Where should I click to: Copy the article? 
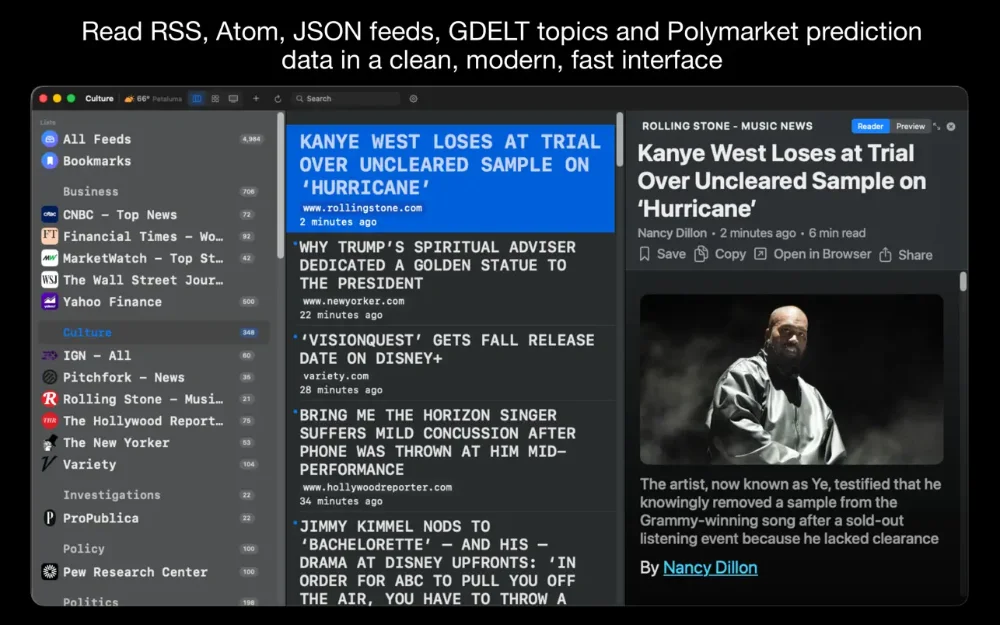[721, 254]
